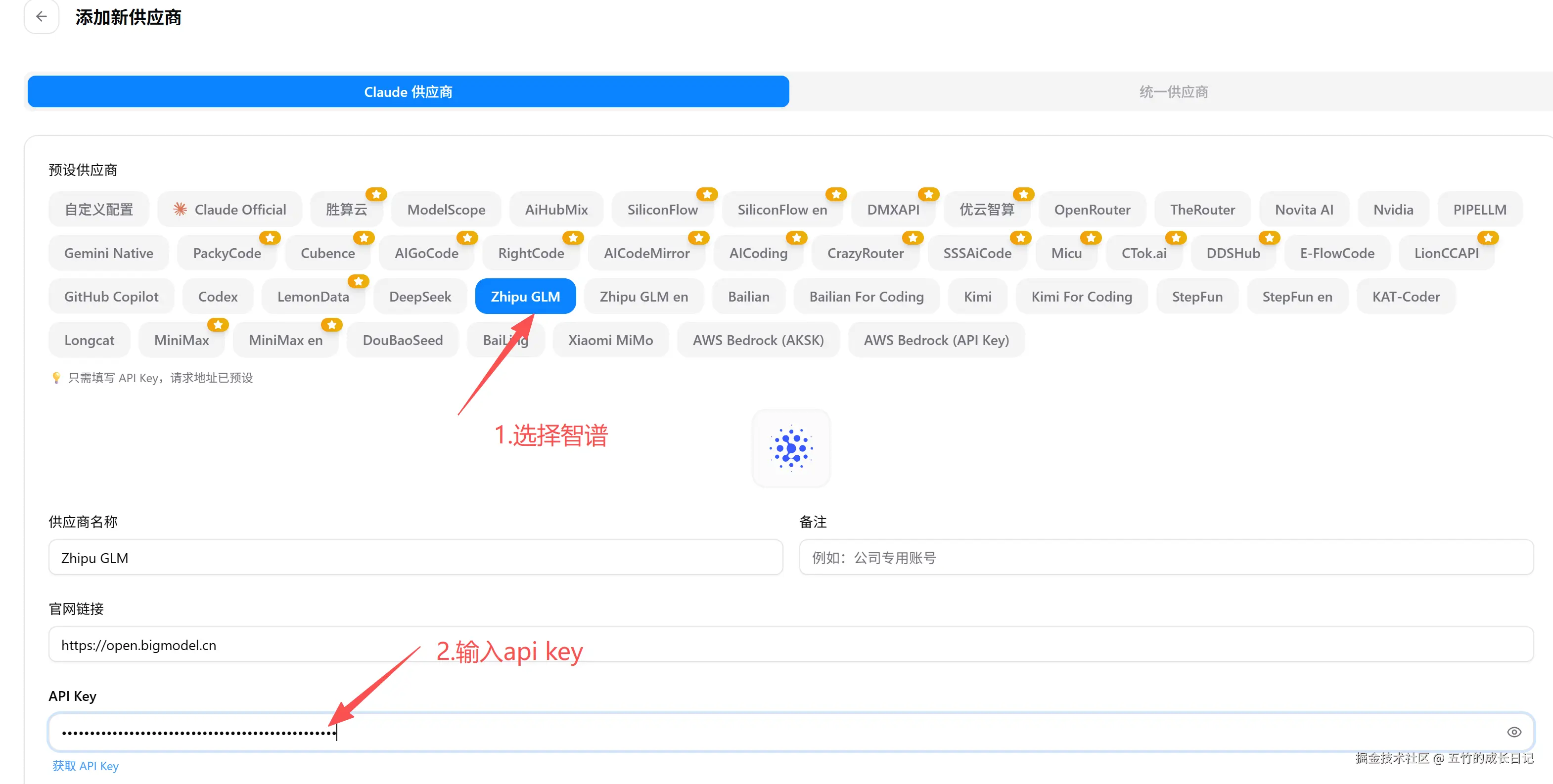Viewport: 1553px width, 784px height.
Task: Choose OpenRouter provider
Action: [1093, 210]
